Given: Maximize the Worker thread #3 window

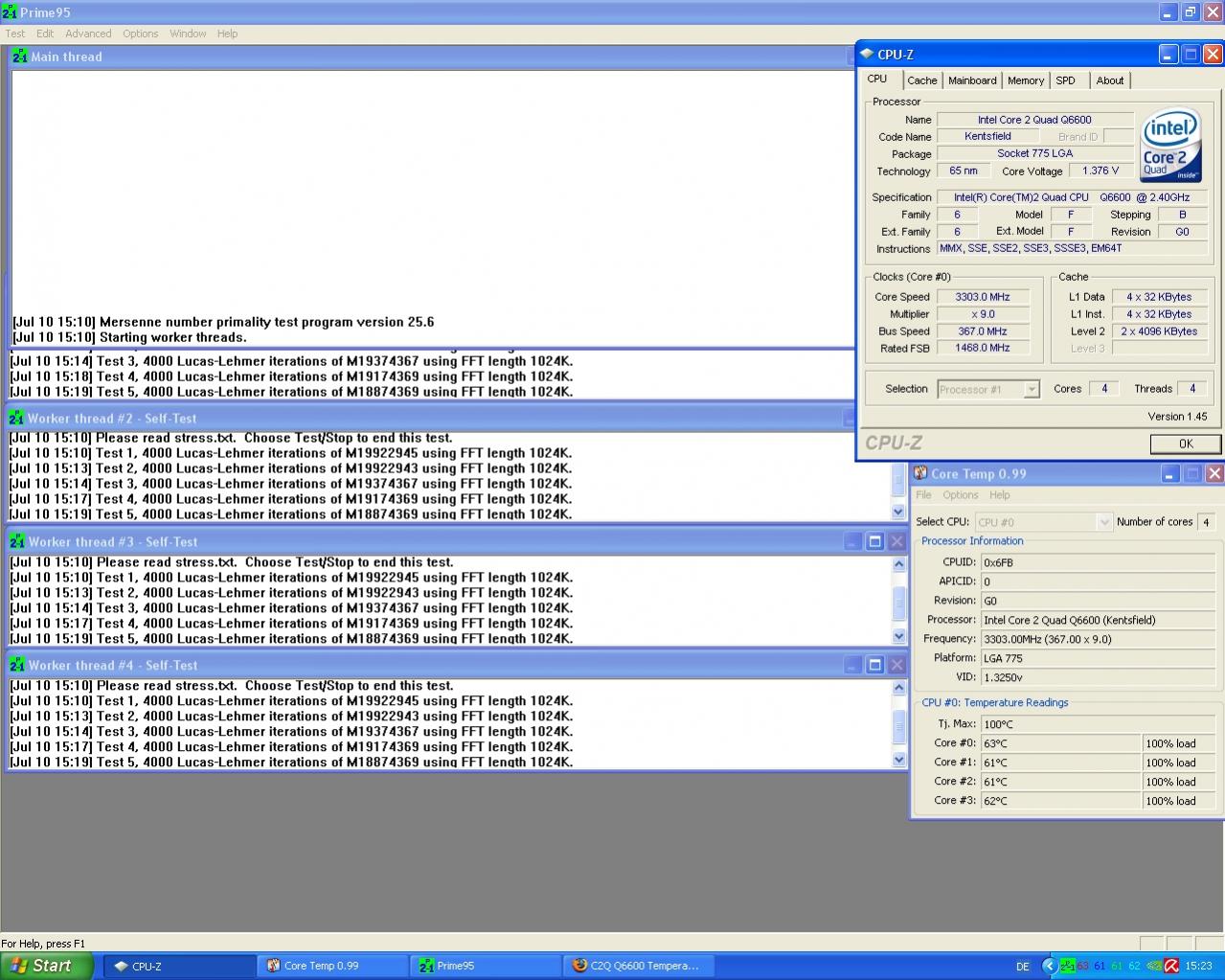Looking at the screenshot, I should click(874, 541).
